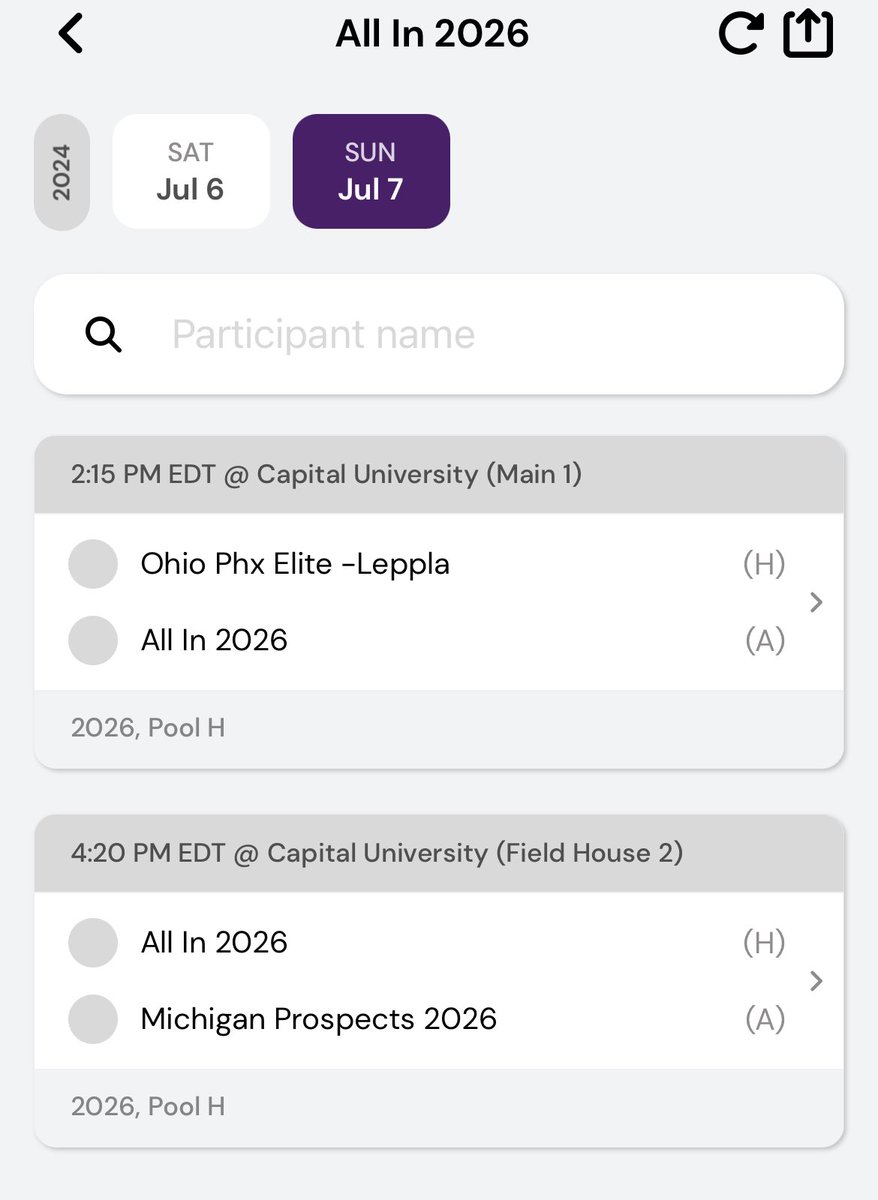Focus the Participant name search field
878x1200 pixels.
click(x=439, y=334)
